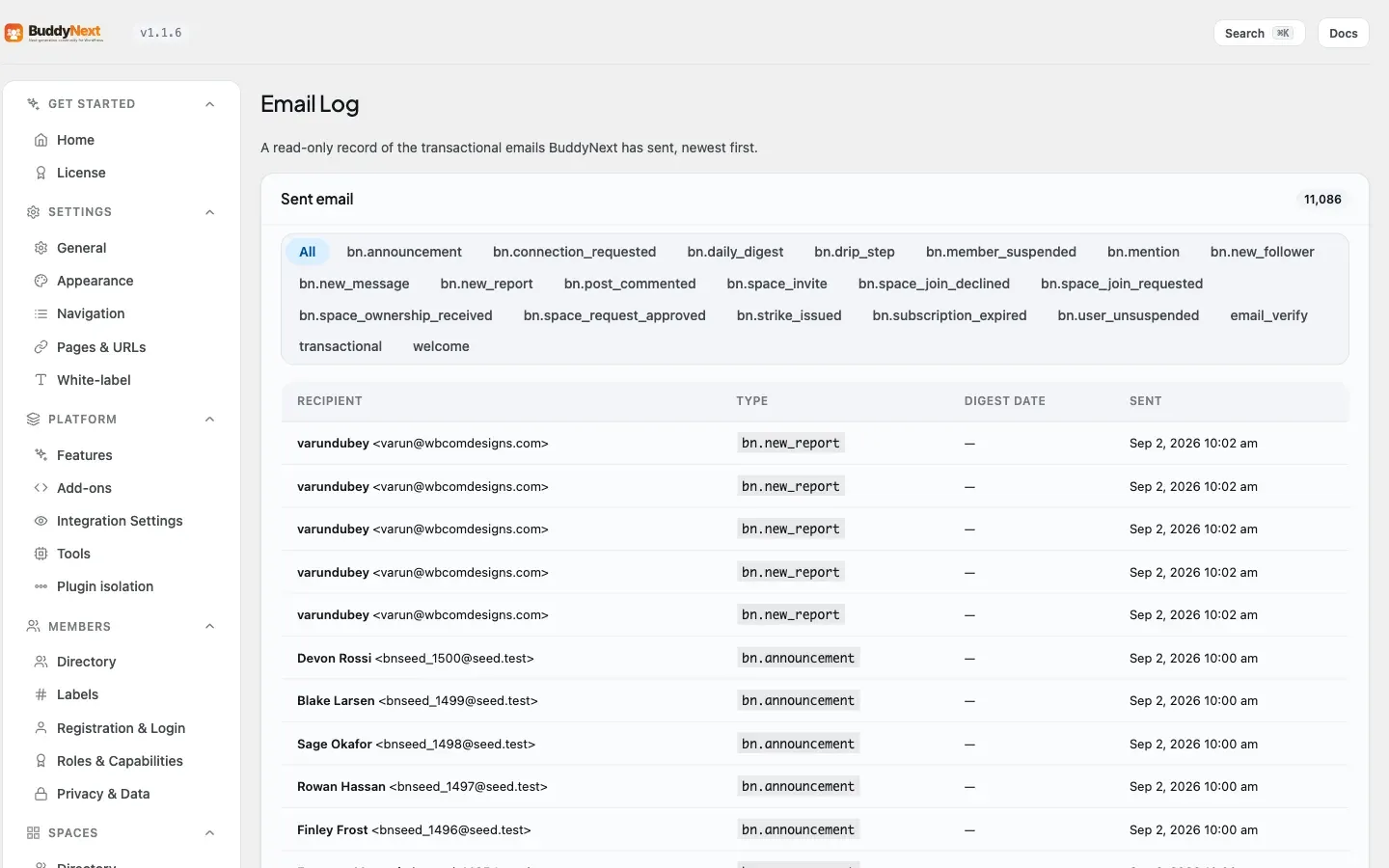The image size is (1389, 868).
Task: Click the Features sparkle icon
Action: (x=41, y=455)
